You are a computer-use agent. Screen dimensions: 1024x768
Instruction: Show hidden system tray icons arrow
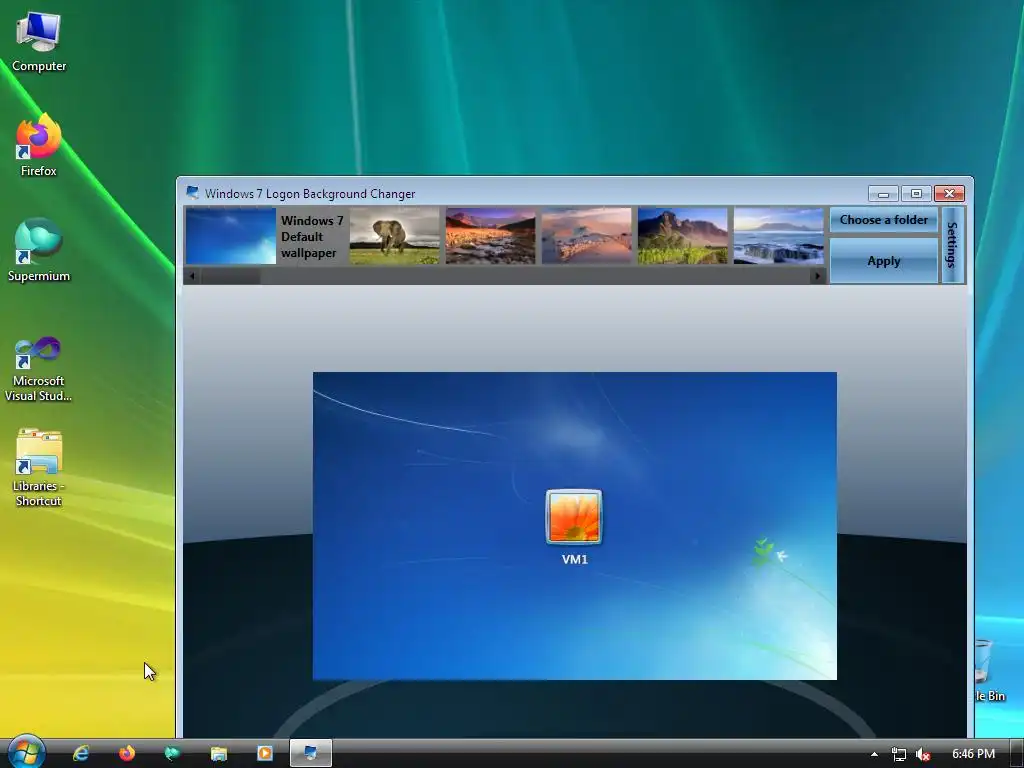(874, 754)
